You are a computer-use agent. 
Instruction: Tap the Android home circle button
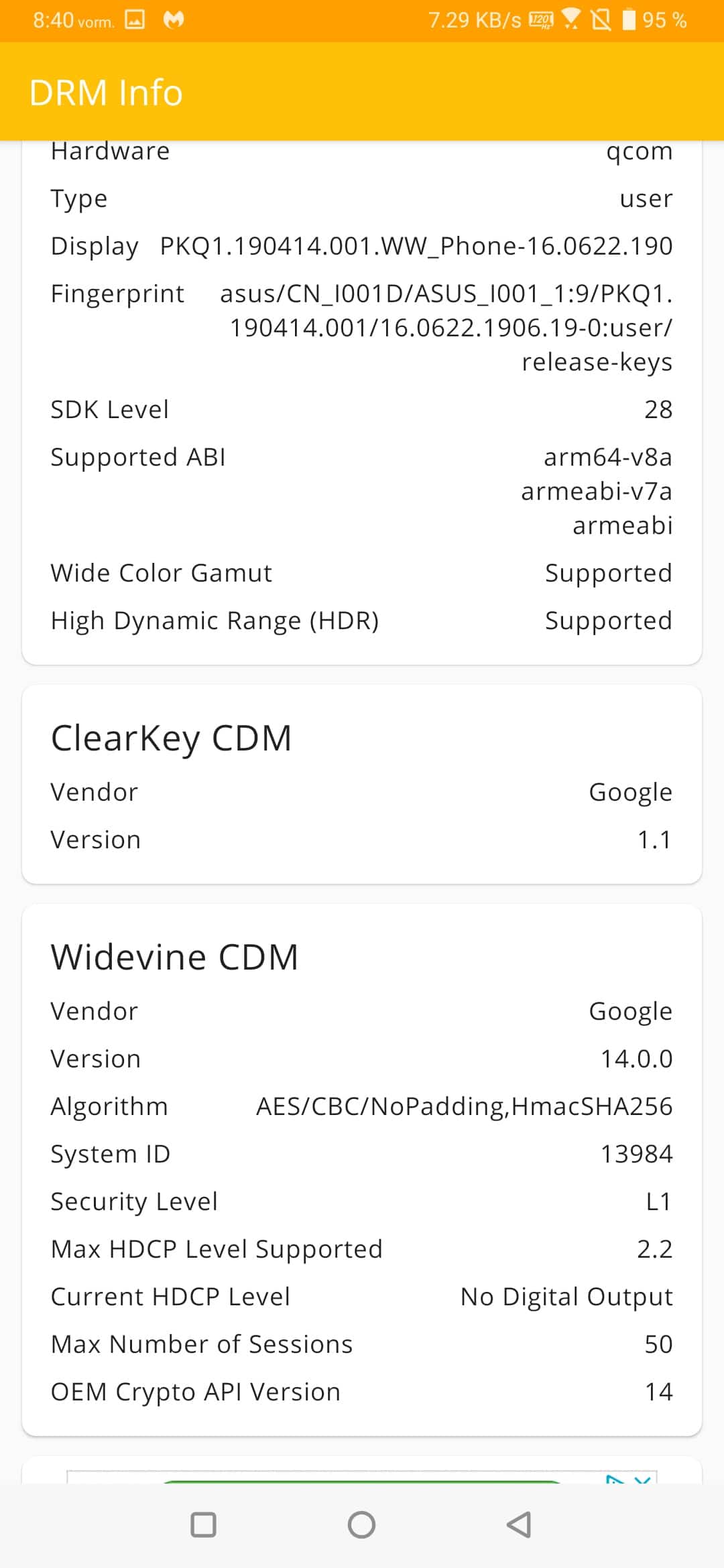361,1524
